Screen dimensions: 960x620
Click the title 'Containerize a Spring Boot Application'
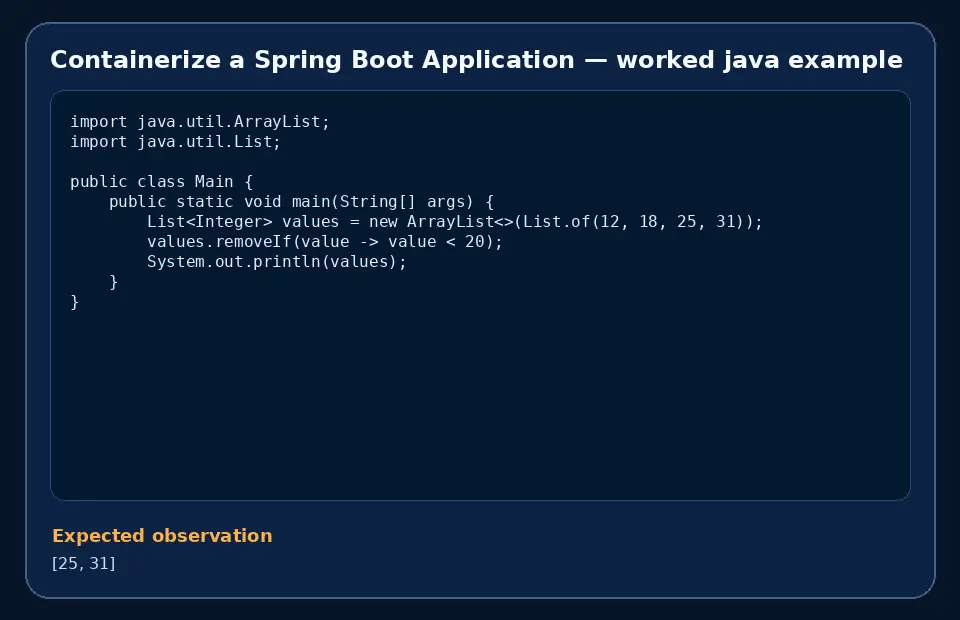tap(476, 60)
